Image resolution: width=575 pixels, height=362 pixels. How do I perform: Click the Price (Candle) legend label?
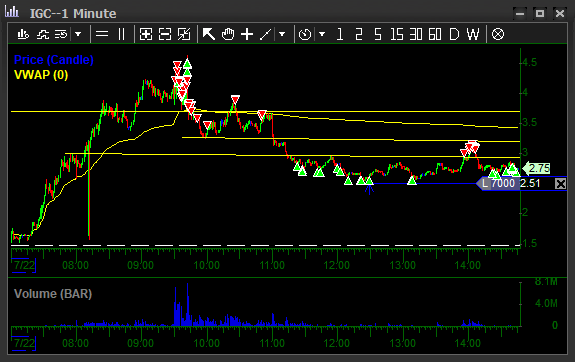point(54,60)
